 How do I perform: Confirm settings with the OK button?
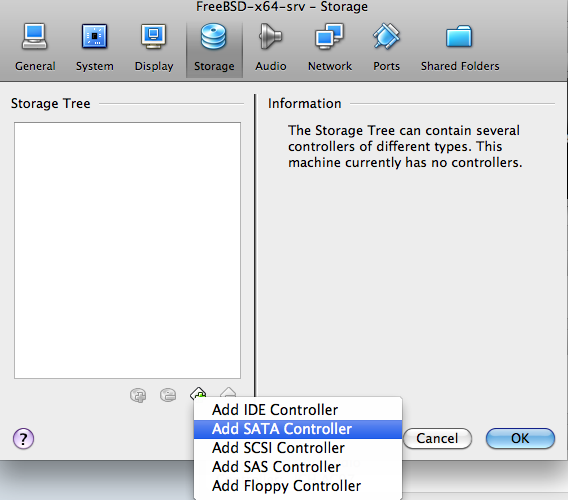point(520,438)
